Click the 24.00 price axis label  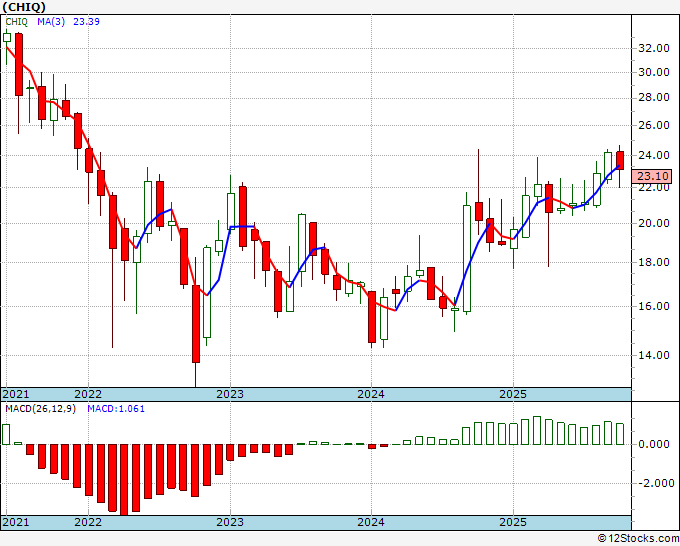654,155
